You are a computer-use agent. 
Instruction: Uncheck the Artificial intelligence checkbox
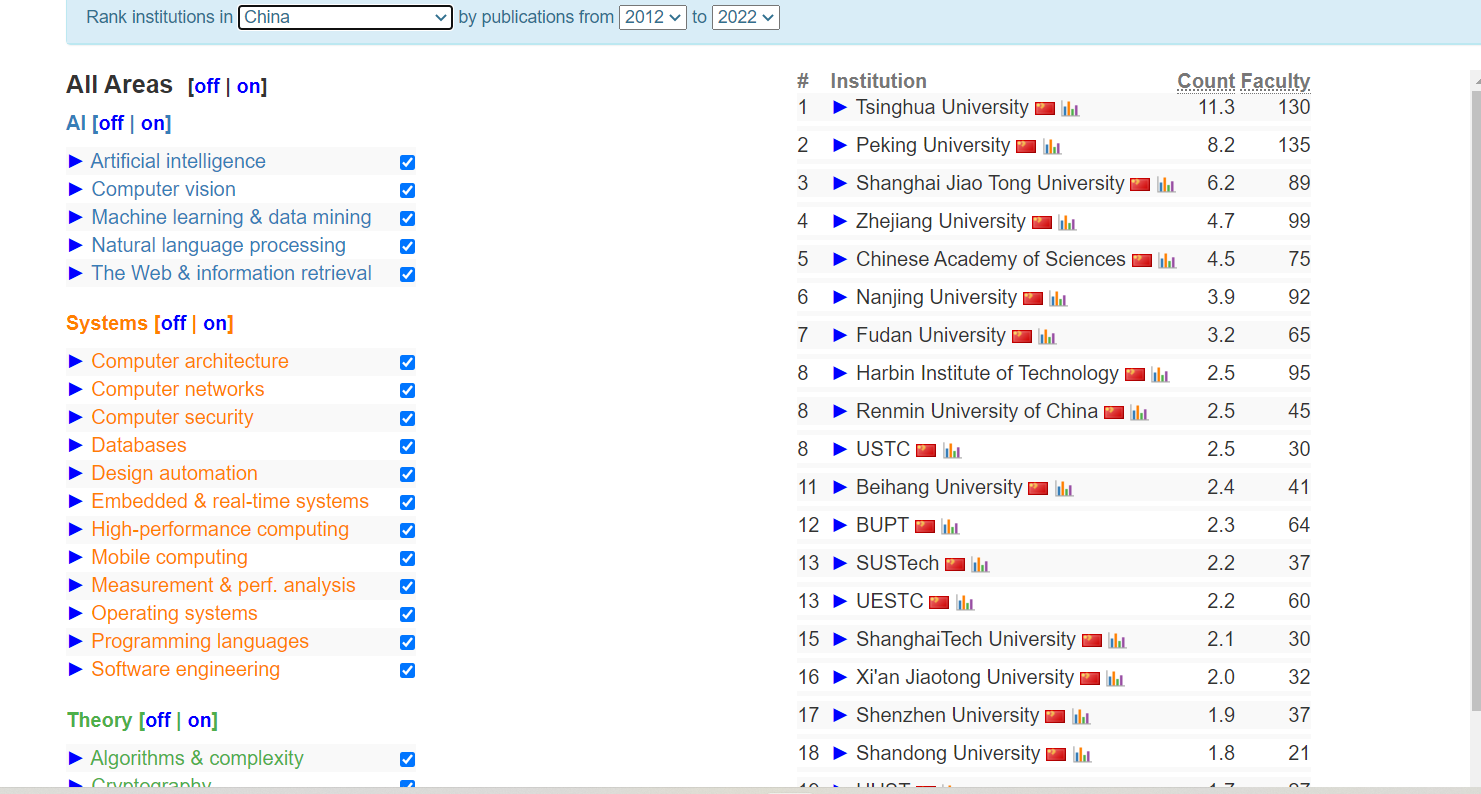point(407,162)
